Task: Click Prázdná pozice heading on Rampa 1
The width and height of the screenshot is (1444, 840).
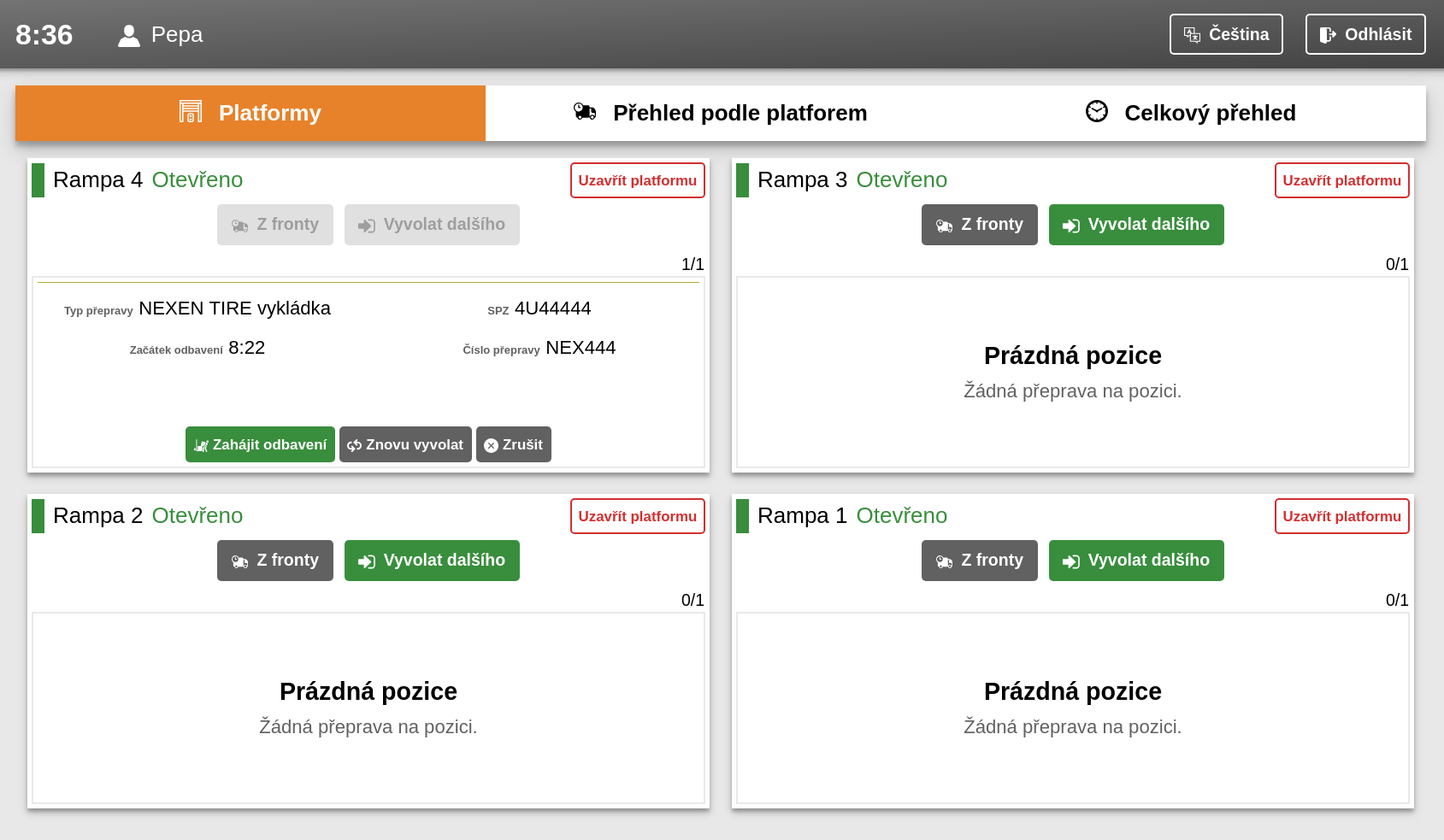Action: tap(1073, 691)
